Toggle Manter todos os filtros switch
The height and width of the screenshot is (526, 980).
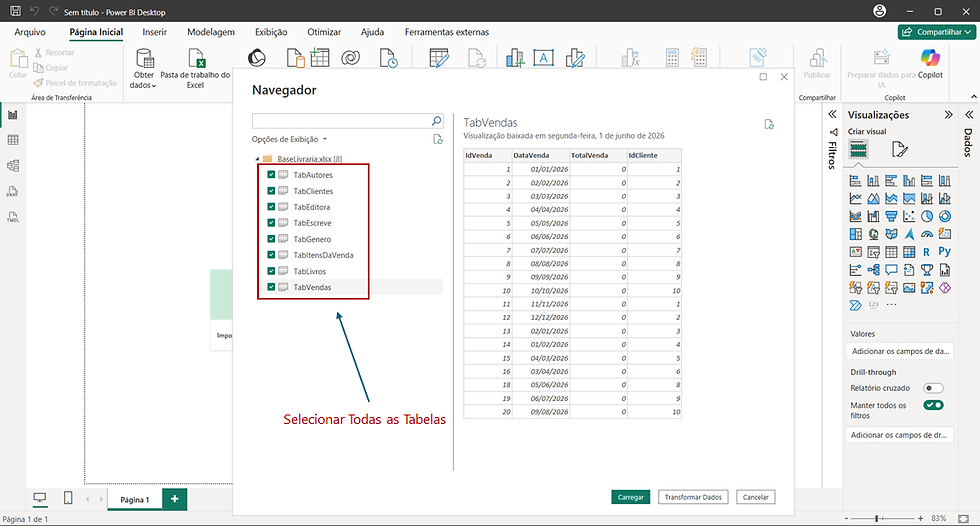pos(933,405)
